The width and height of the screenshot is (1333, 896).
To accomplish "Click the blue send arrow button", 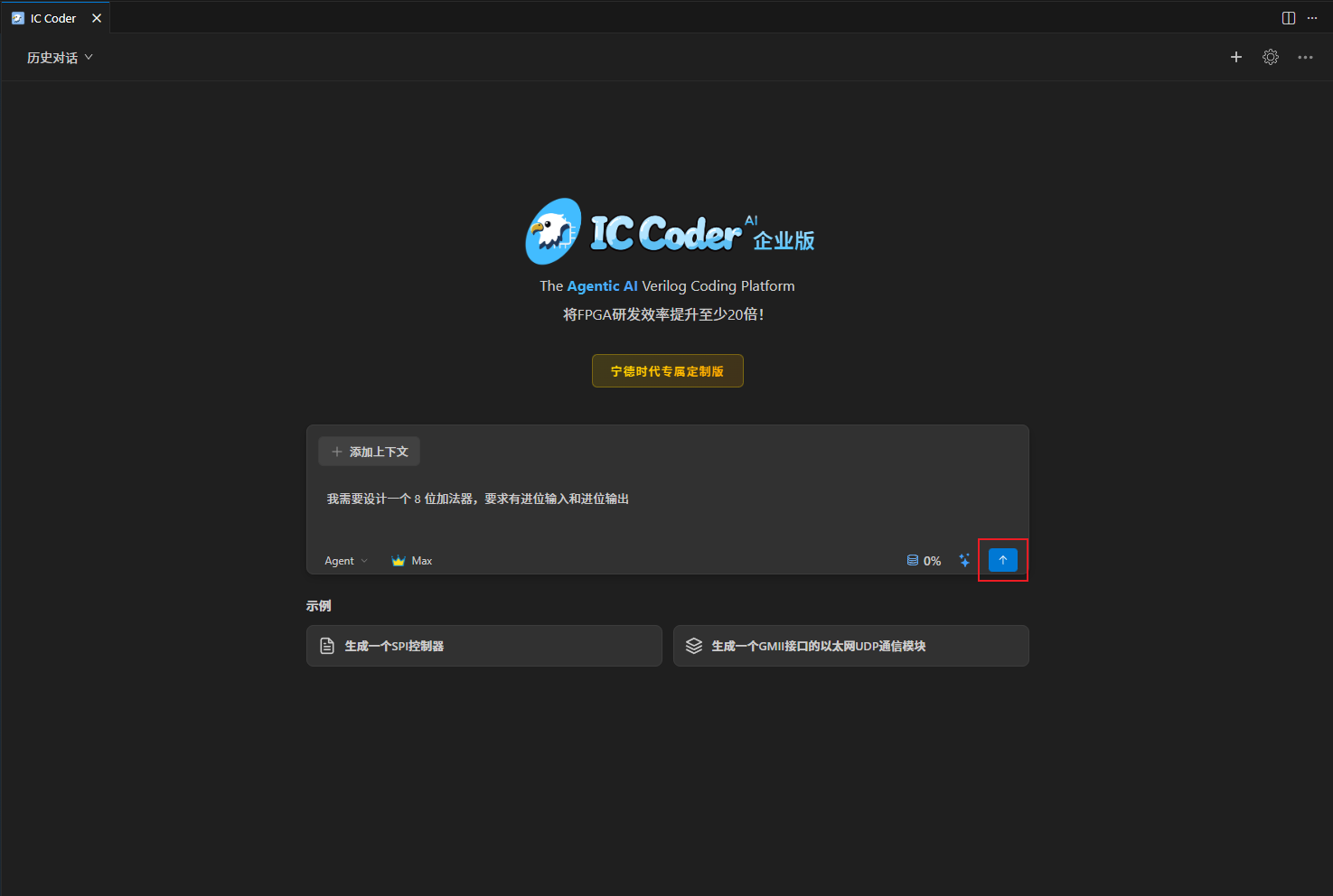I will 1003,560.
